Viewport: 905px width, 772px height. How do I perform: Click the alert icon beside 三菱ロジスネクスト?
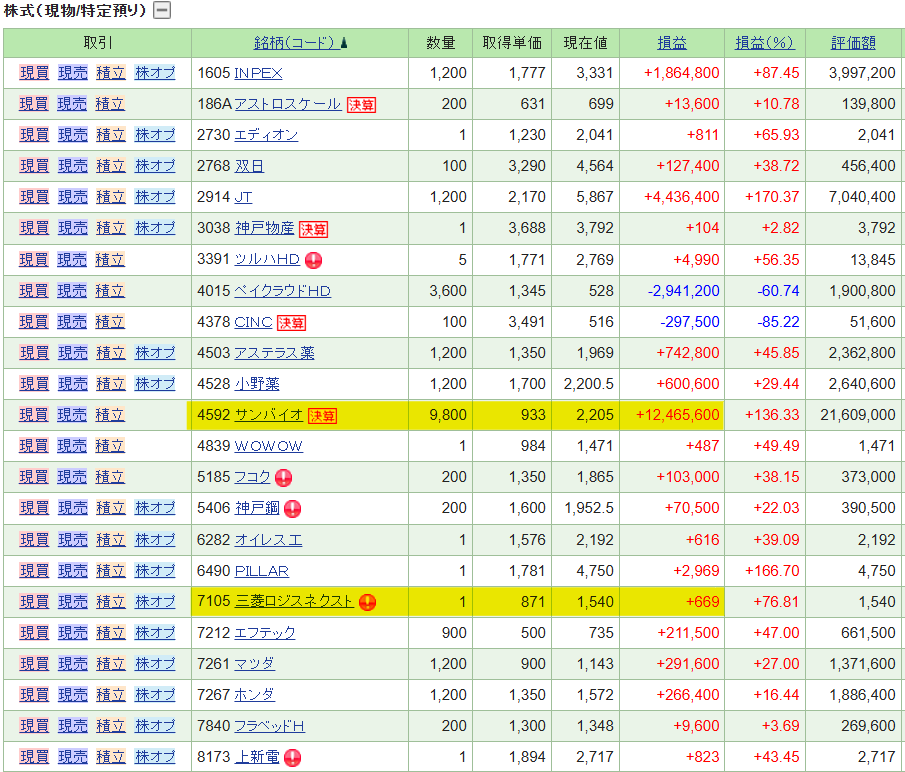click(x=367, y=602)
